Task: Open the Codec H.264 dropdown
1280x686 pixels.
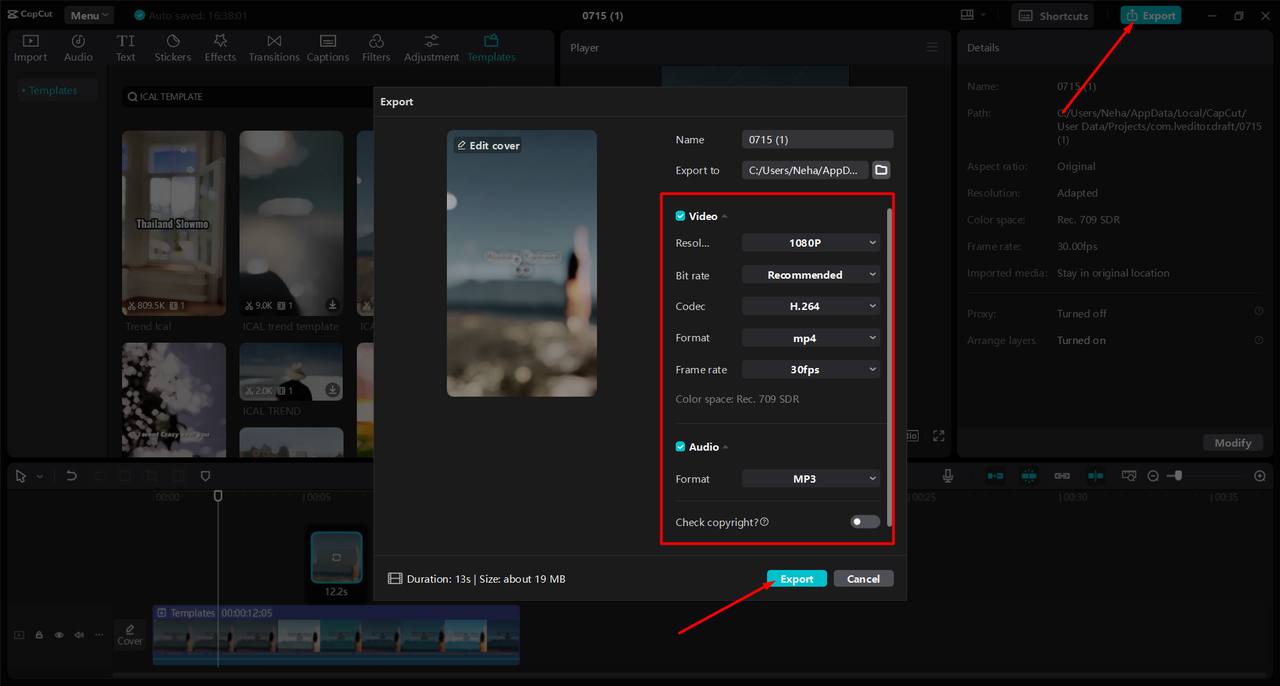Action: (811, 306)
